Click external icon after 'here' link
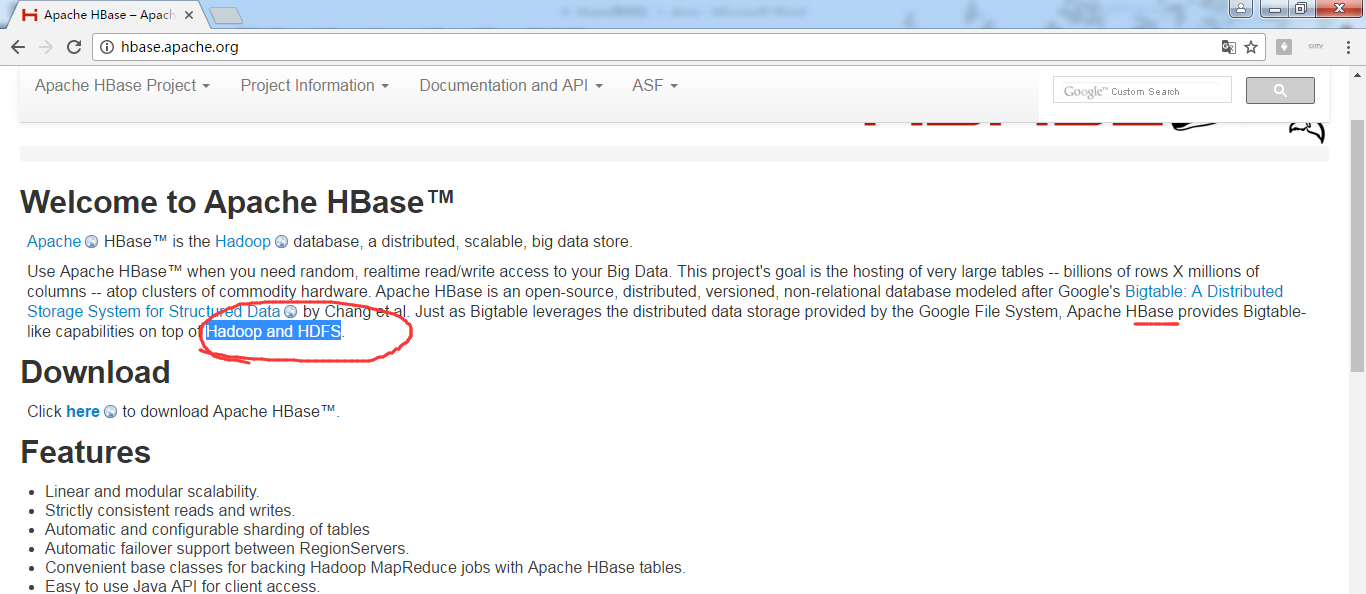 click(x=110, y=412)
